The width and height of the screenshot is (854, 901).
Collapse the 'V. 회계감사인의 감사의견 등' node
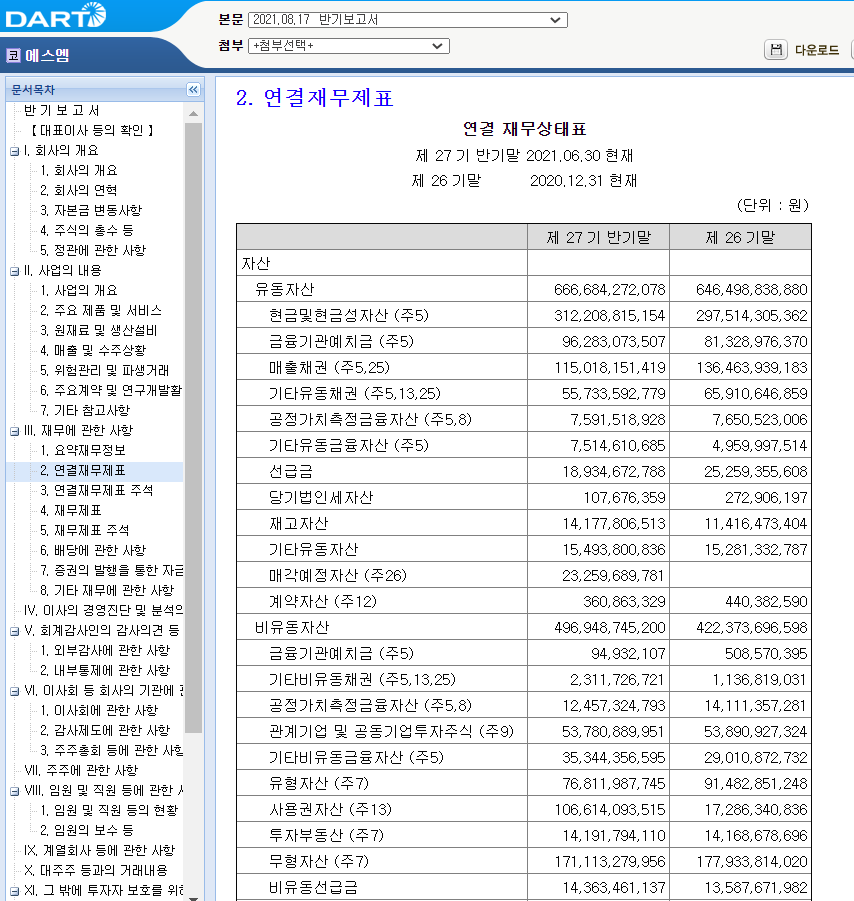[14, 632]
